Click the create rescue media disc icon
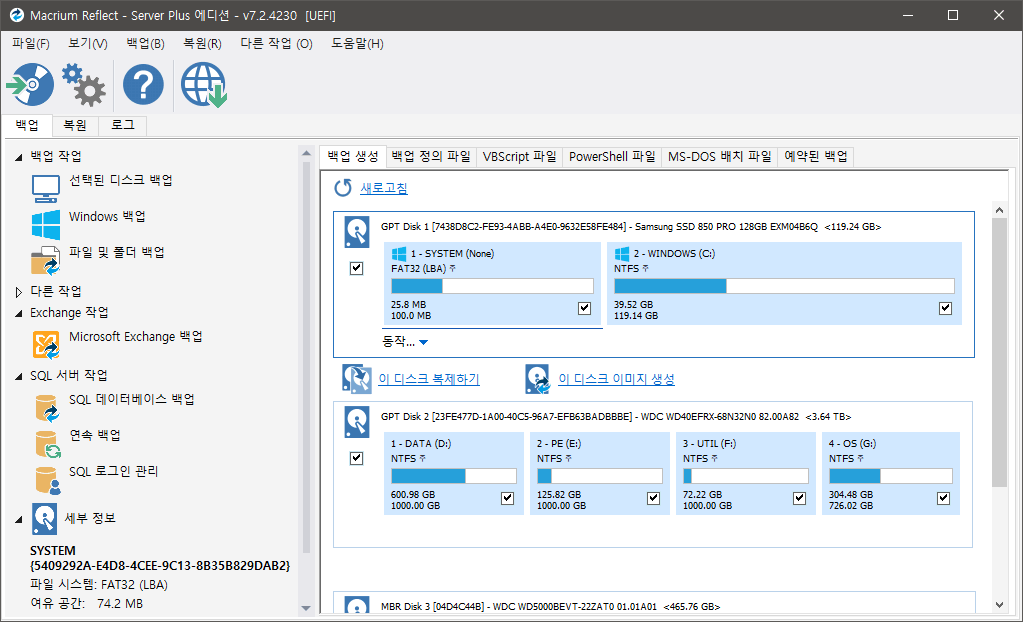This screenshot has height=622, width=1023. tap(30, 84)
